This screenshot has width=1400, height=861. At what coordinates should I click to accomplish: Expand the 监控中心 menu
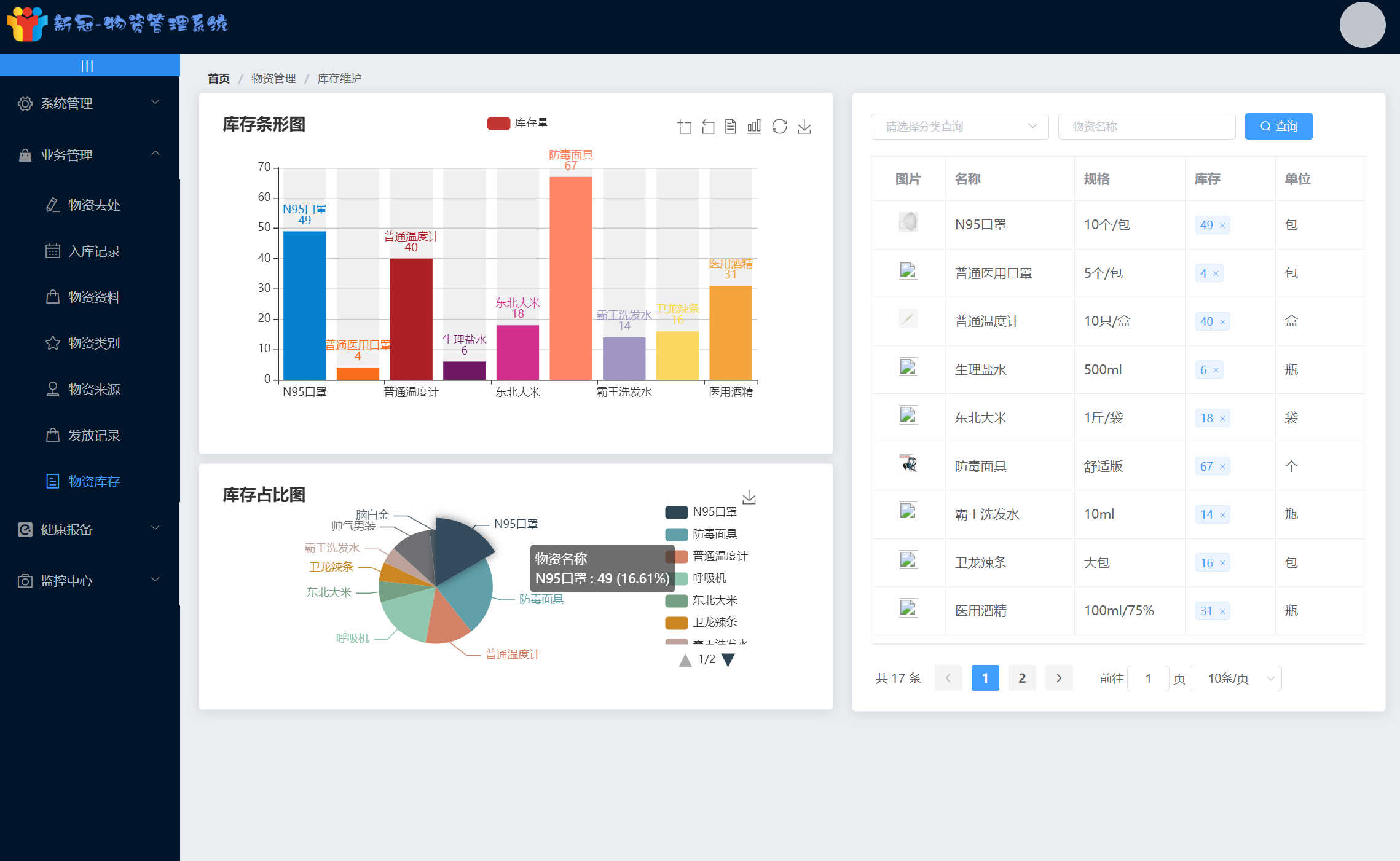90,581
